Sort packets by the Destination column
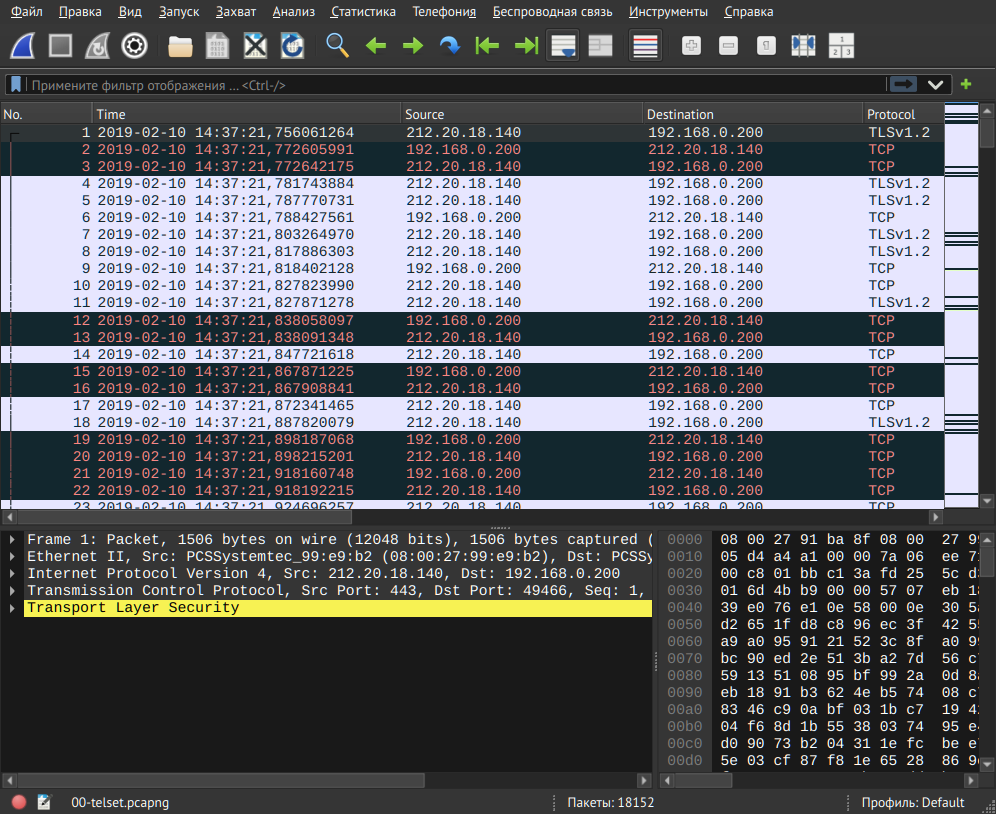Viewport: 996px width, 814px height. tap(753, 114)
